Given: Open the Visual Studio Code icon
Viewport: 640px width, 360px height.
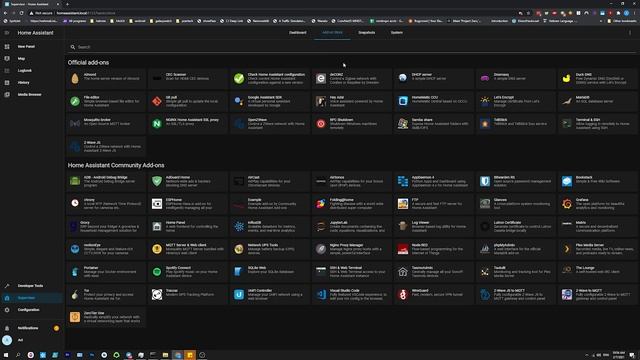Looking at the screenshot, I should pyautogui.click(x=321, y=294).
